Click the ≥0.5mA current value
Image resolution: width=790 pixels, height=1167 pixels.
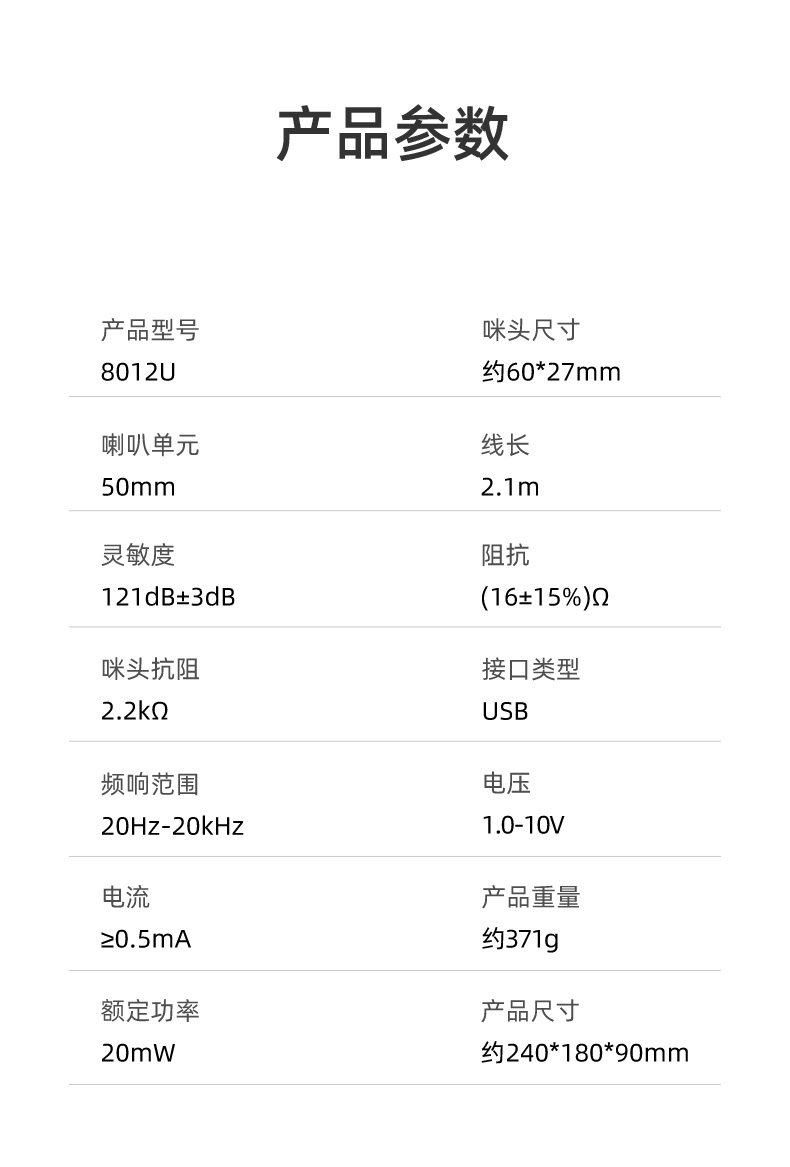(x=146, y=940)
